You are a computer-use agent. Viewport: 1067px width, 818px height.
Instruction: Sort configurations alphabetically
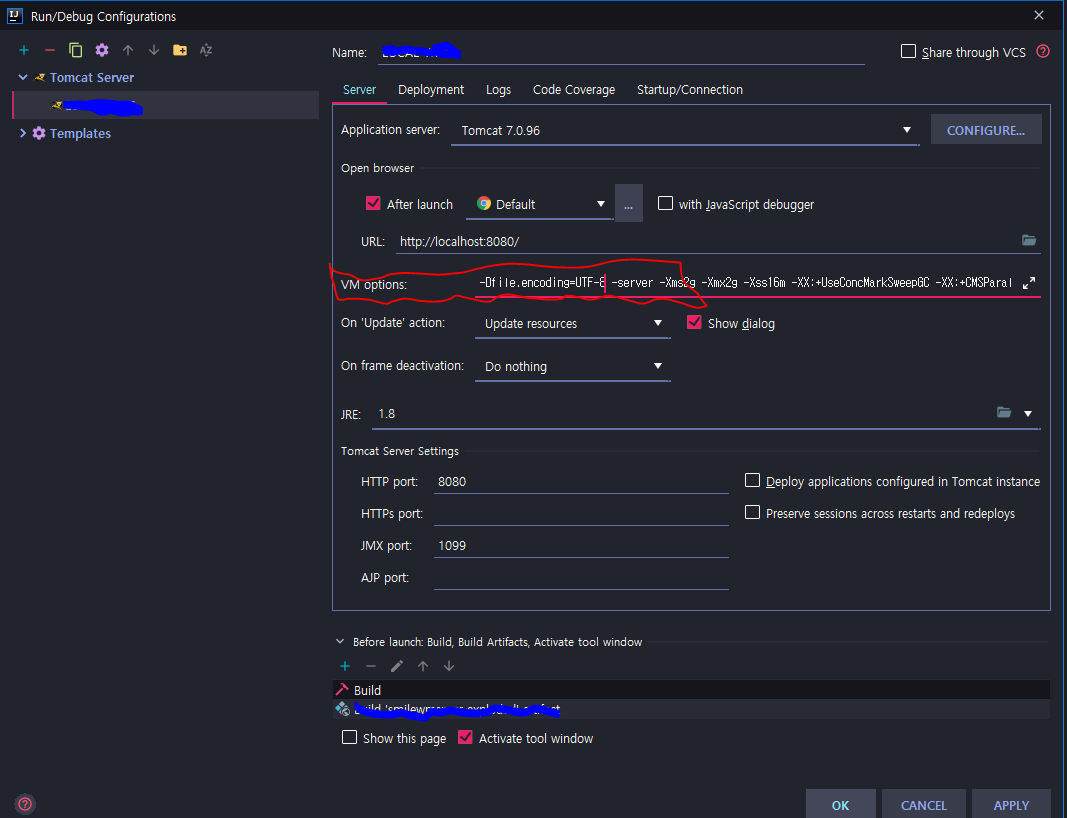206,50
